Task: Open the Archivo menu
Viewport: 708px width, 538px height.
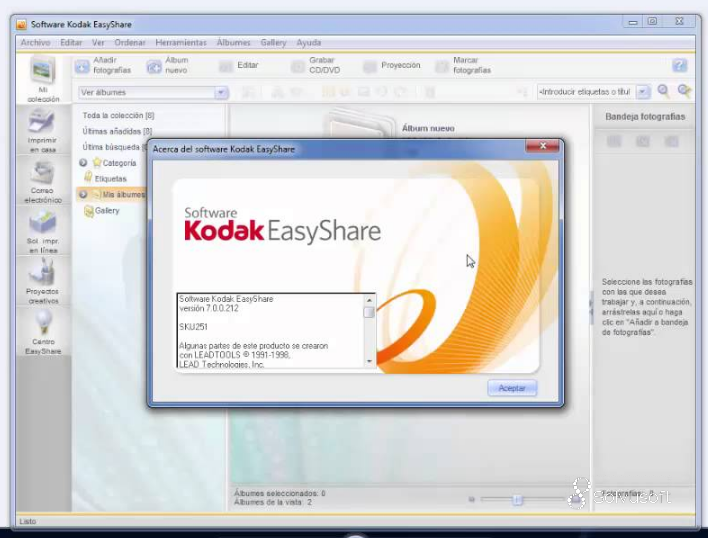Action: pos(35,42)
